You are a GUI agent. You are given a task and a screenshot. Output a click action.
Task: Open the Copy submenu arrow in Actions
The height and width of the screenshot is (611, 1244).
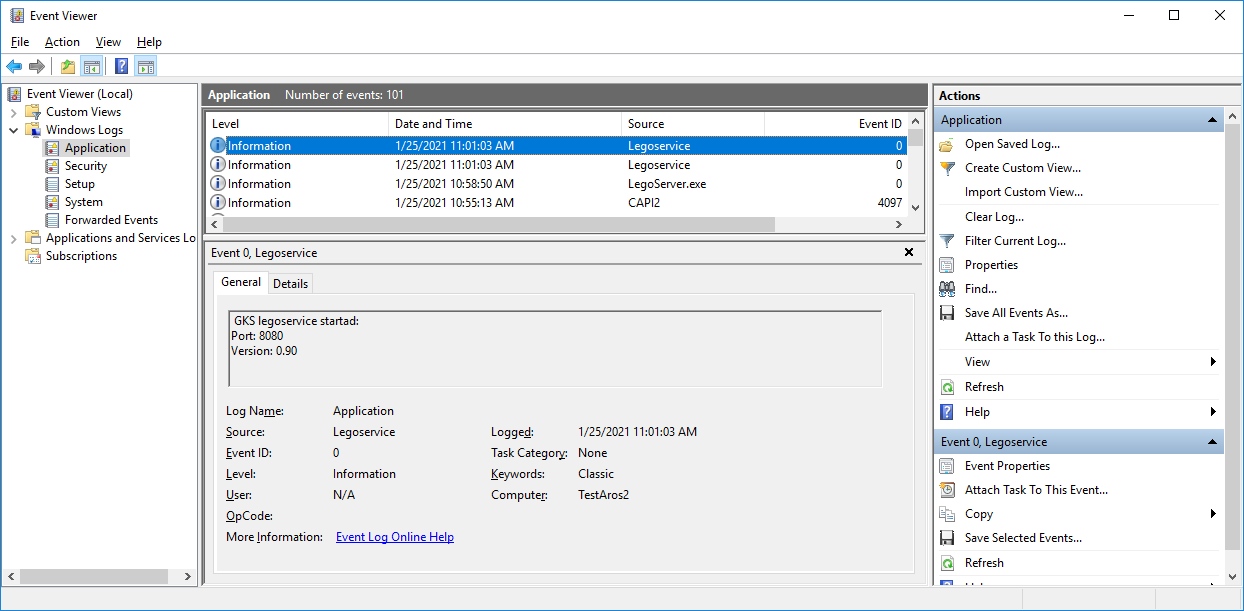coord(1213,514)
